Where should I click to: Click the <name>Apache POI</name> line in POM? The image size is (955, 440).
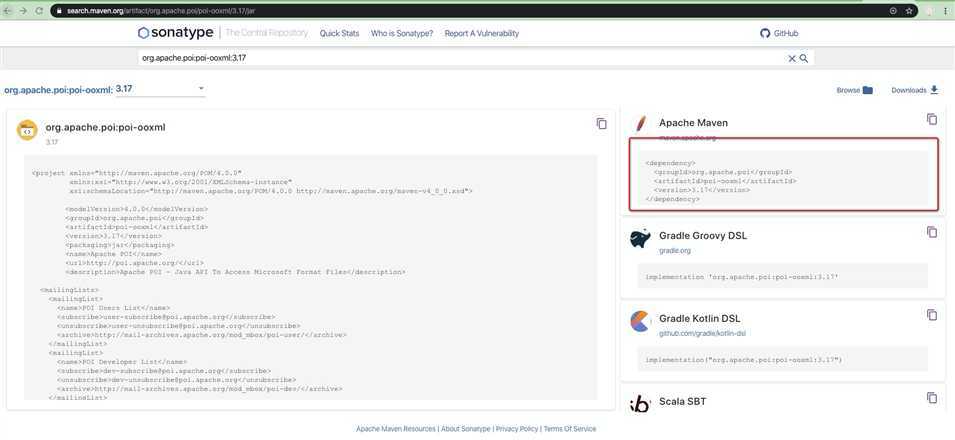click(x=114, y=254)
